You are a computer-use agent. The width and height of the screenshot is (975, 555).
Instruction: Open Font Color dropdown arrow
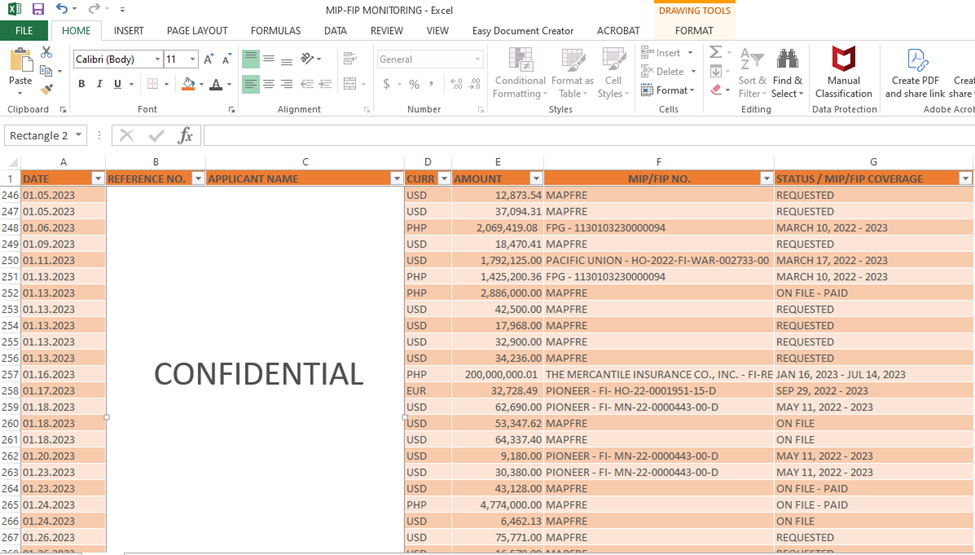(229, 84)
